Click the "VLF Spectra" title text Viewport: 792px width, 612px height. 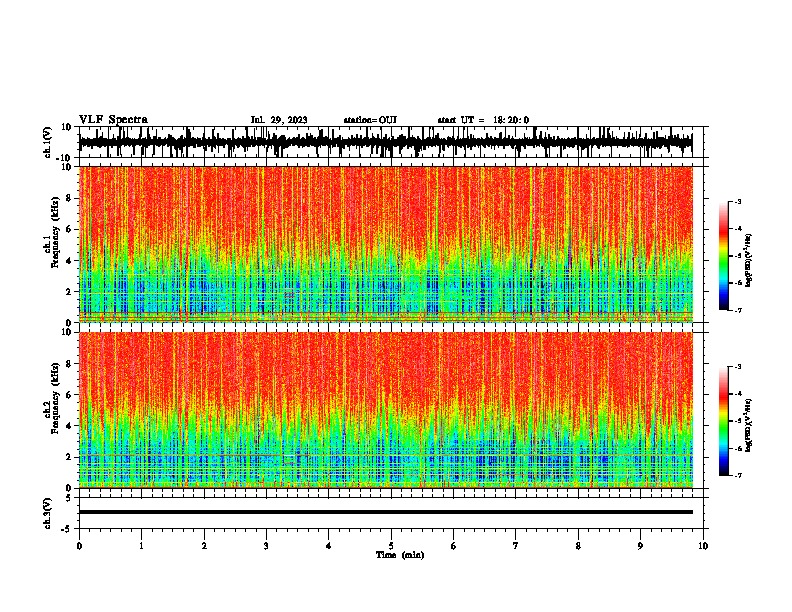pos(113,120)
